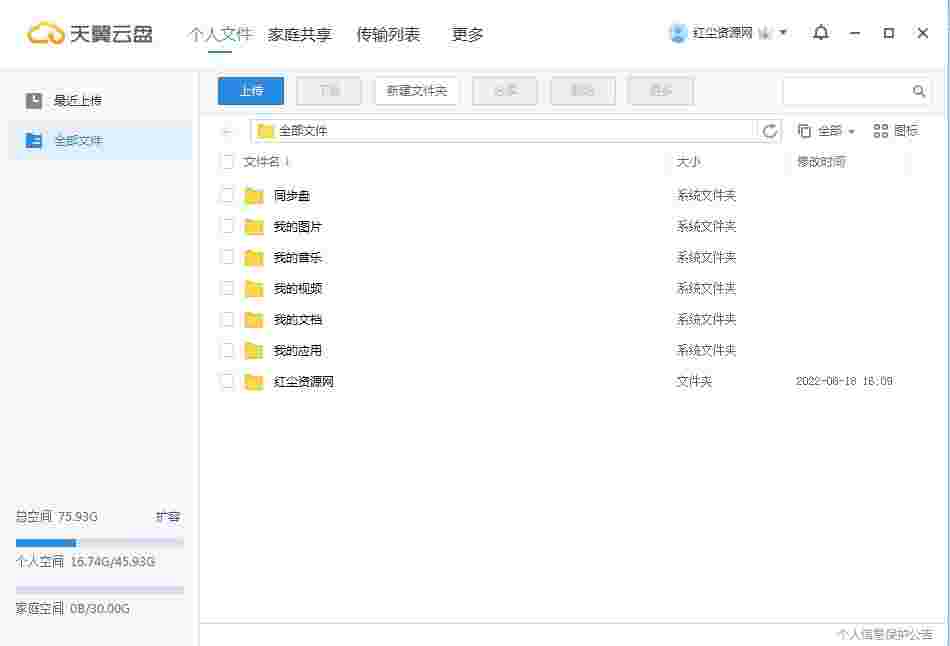Switch to 图标 (icon) view mode
The width and height of the screenshot is (950, 646).
click(x=895, y=130)
